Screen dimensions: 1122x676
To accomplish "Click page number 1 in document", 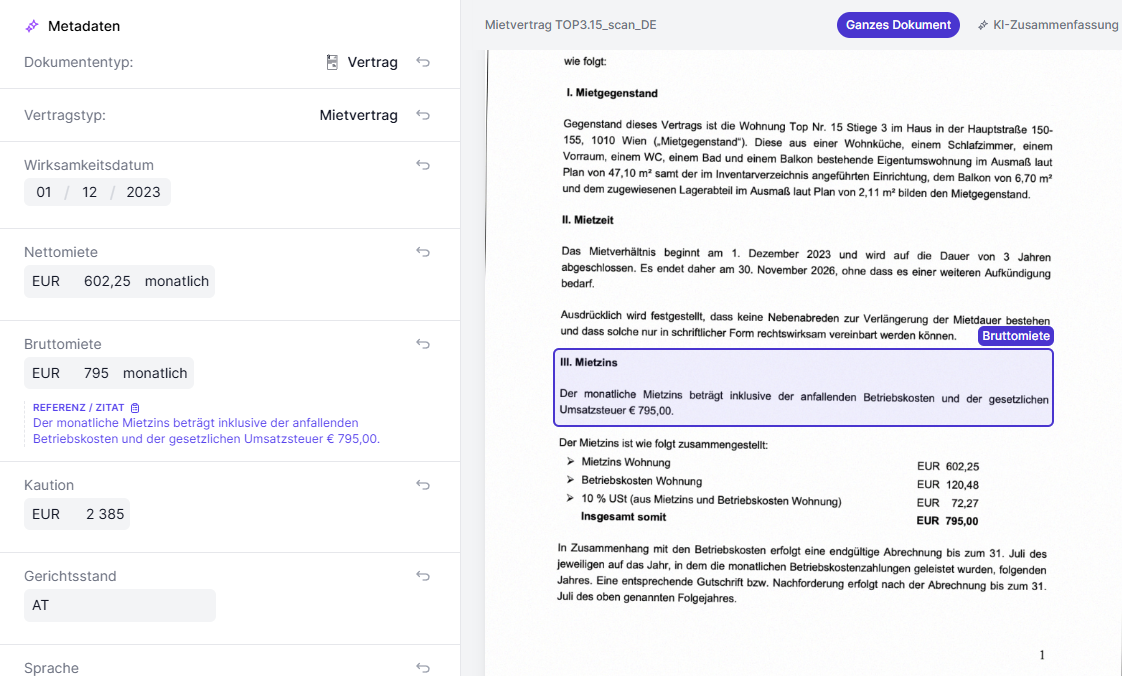I will coord(1042,655).
